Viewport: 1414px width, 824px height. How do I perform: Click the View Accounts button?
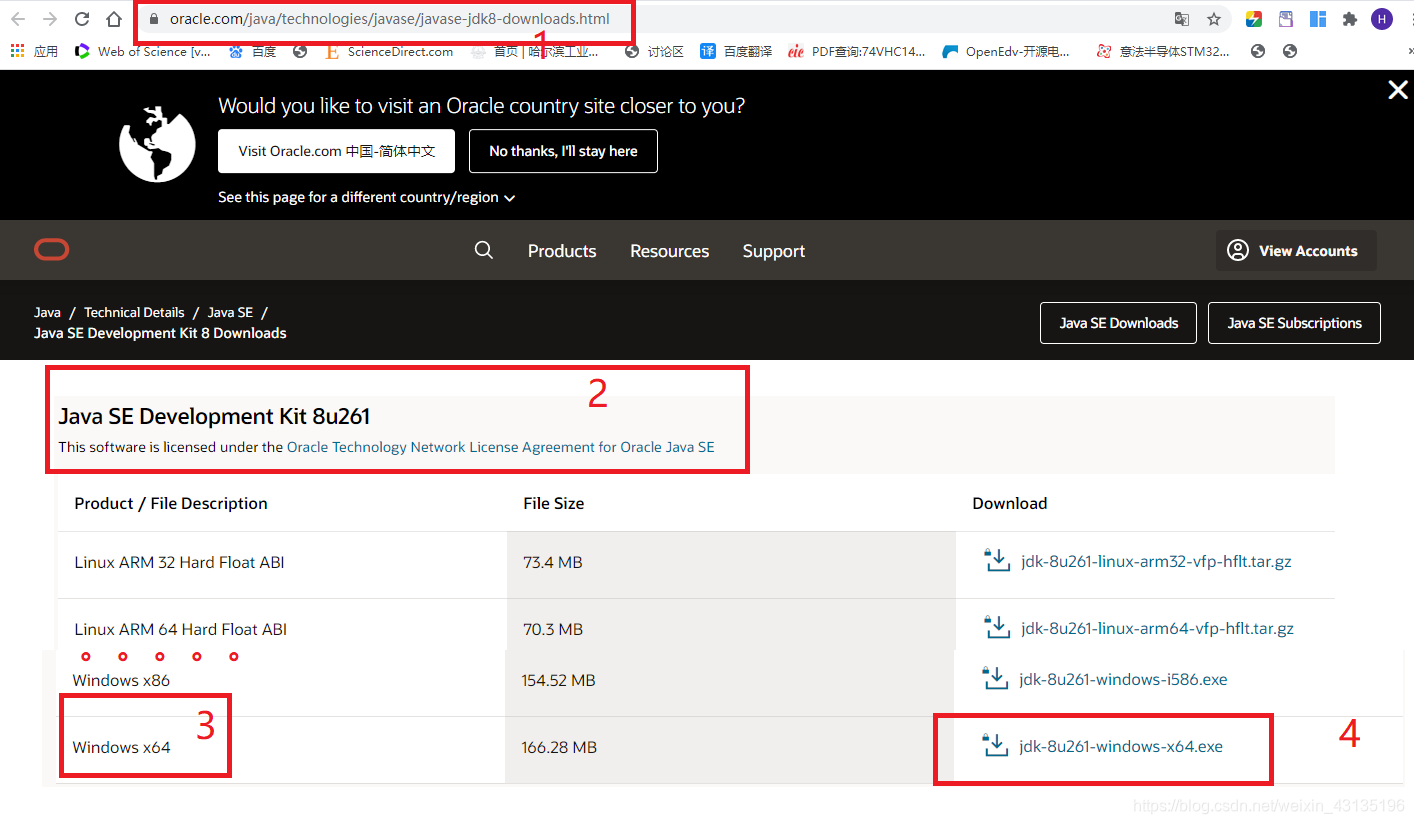click(x=1296, y=250)
